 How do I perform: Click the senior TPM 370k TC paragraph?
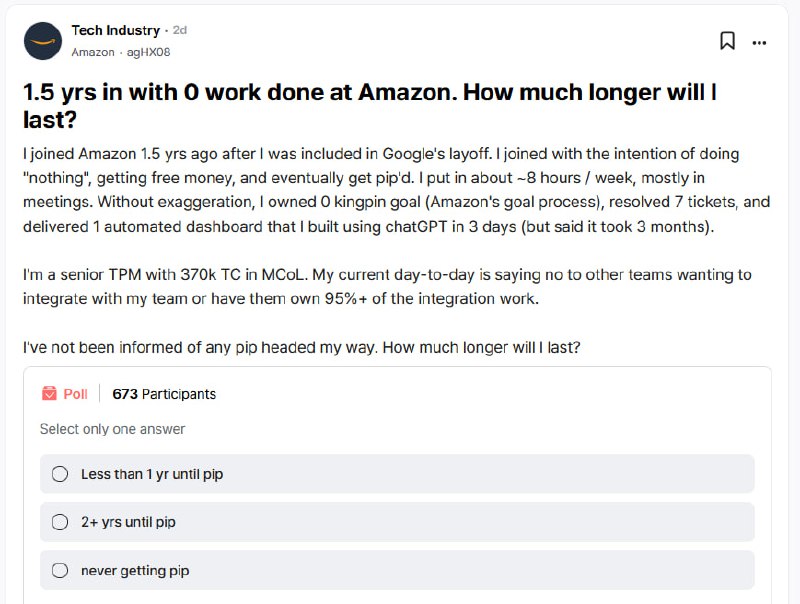point(386,286)
